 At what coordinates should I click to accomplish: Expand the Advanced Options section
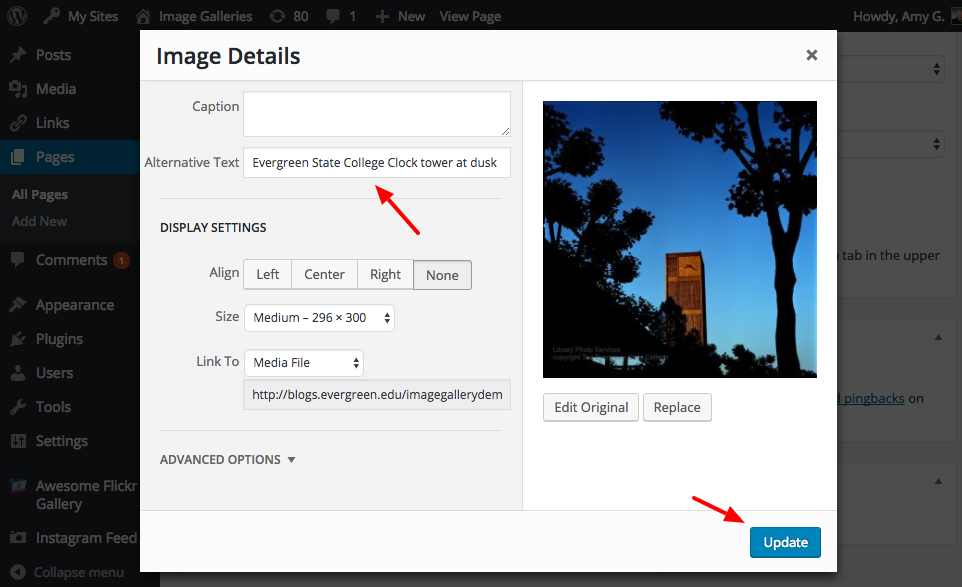click(228, 459)
